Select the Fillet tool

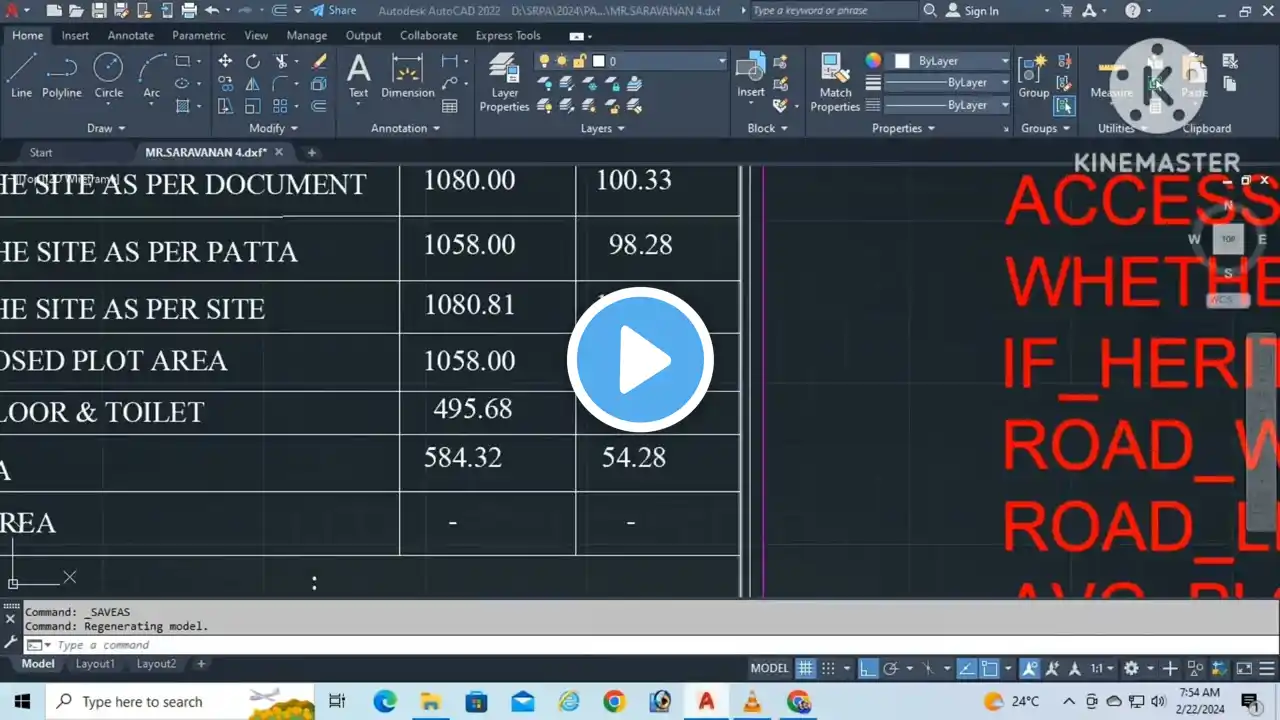[281, 84]
